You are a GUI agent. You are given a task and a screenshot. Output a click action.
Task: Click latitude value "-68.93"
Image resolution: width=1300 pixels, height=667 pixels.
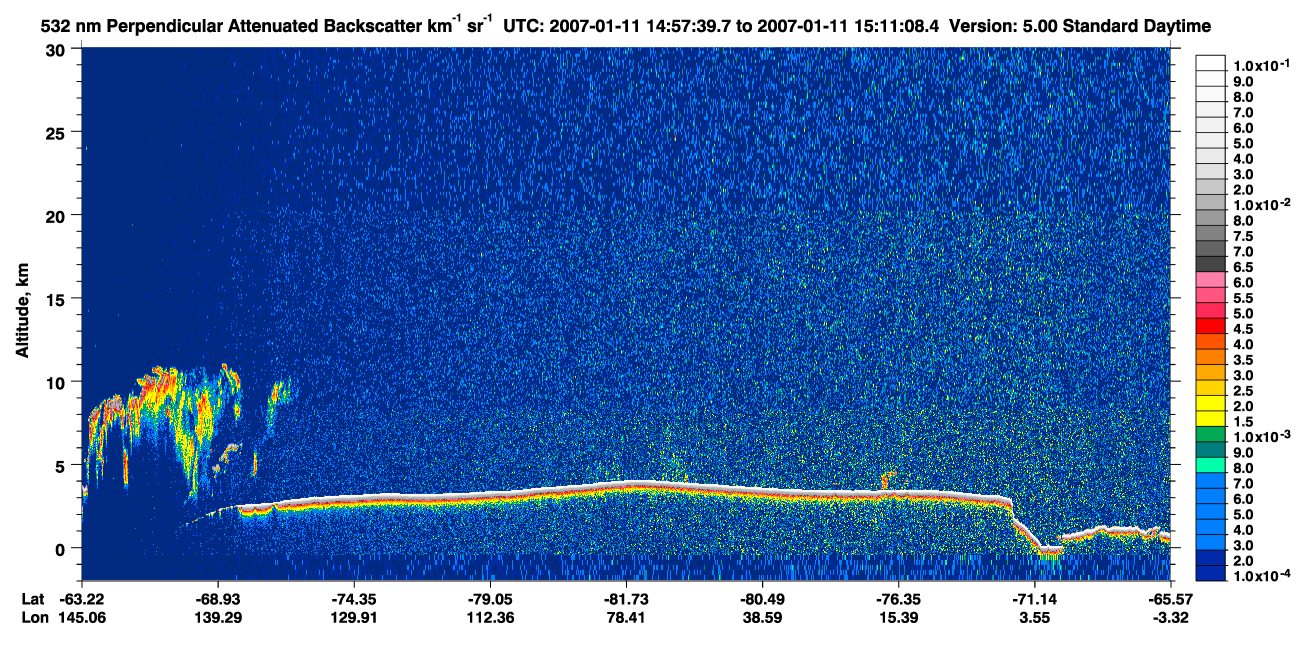[x=218, y=598]
